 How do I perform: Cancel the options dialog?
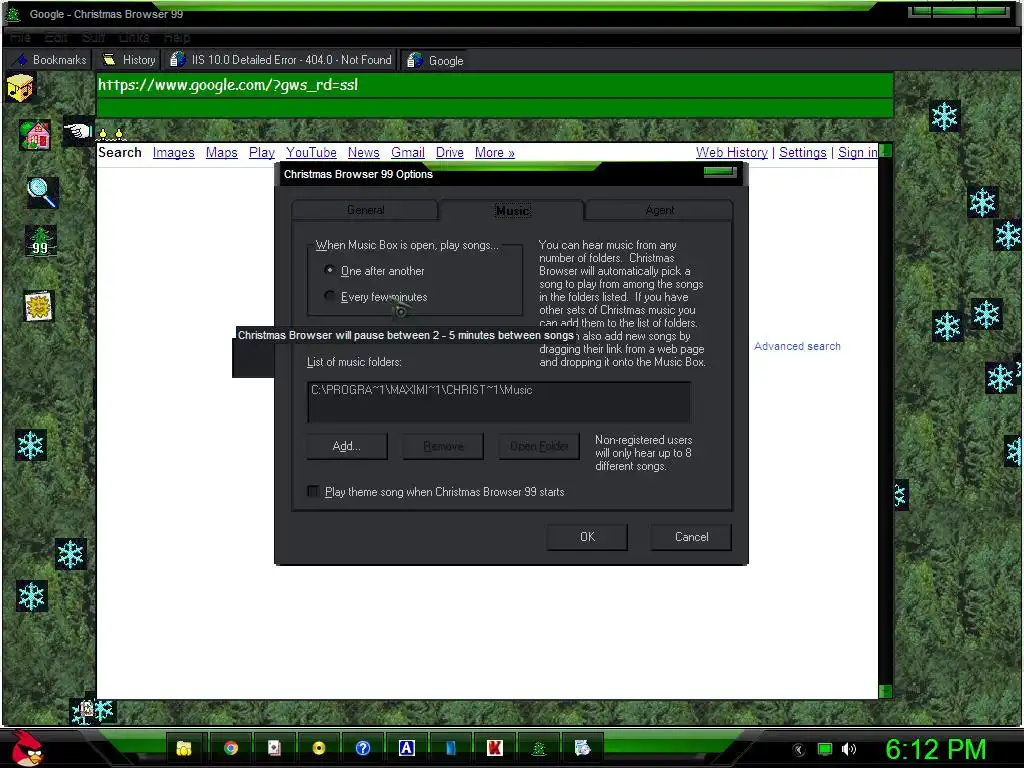coord(691,537)
